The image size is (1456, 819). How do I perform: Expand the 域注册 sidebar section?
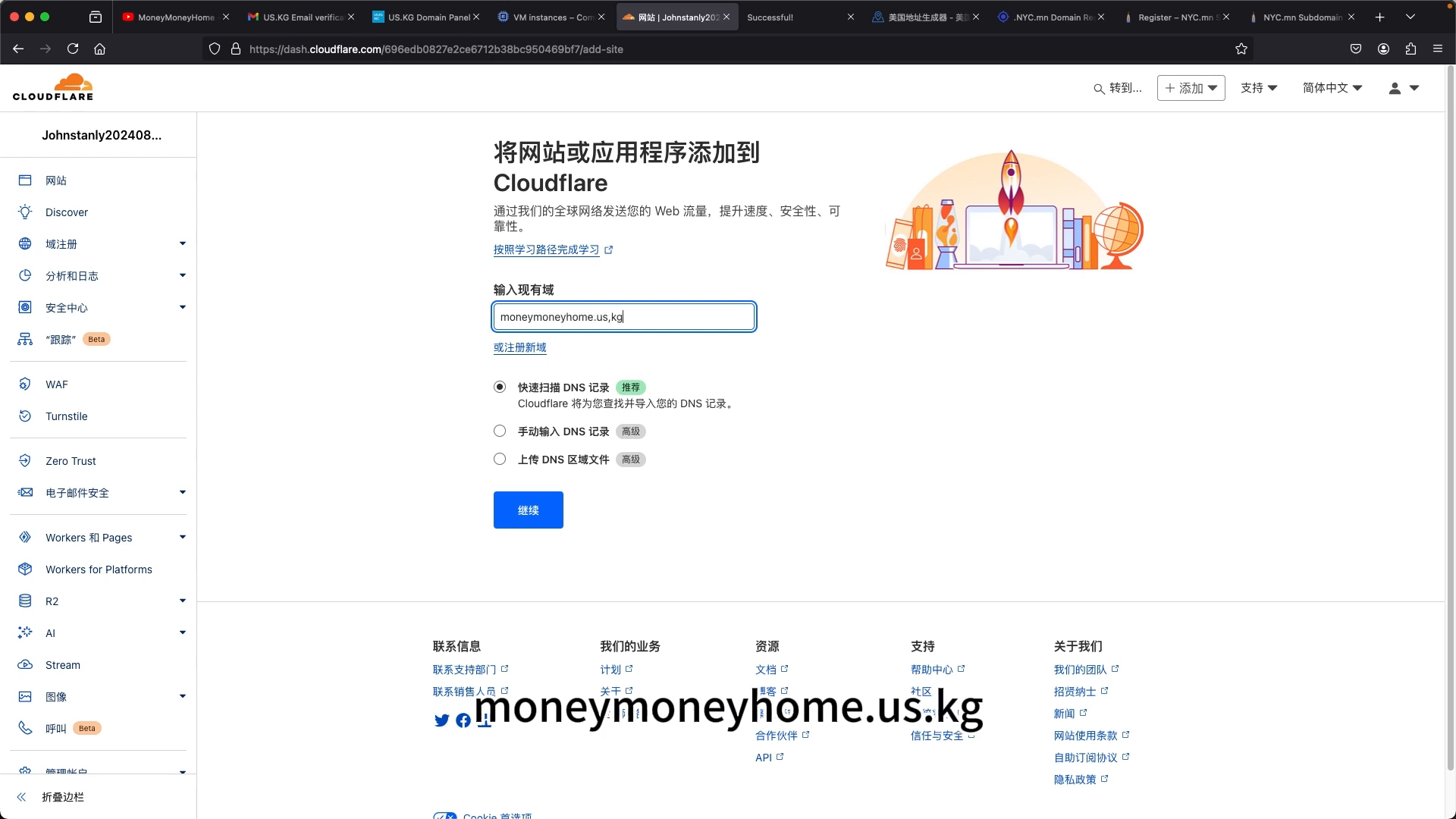coord(183,243)
